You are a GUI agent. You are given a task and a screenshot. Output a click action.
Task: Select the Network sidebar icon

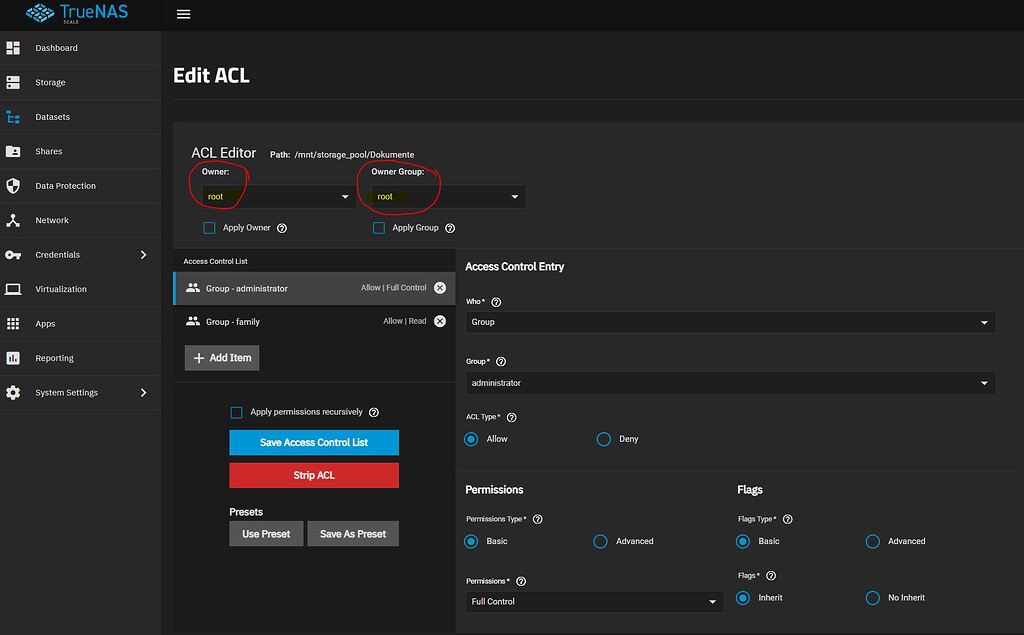coord(13,220)
